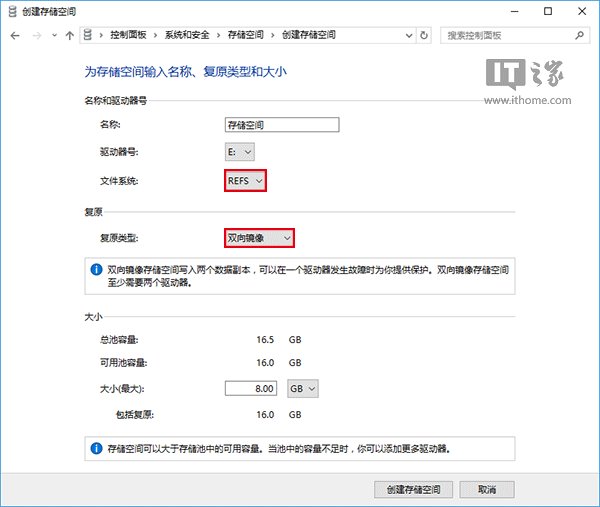Click the forward navigation arrow

(x=36, y=35)
